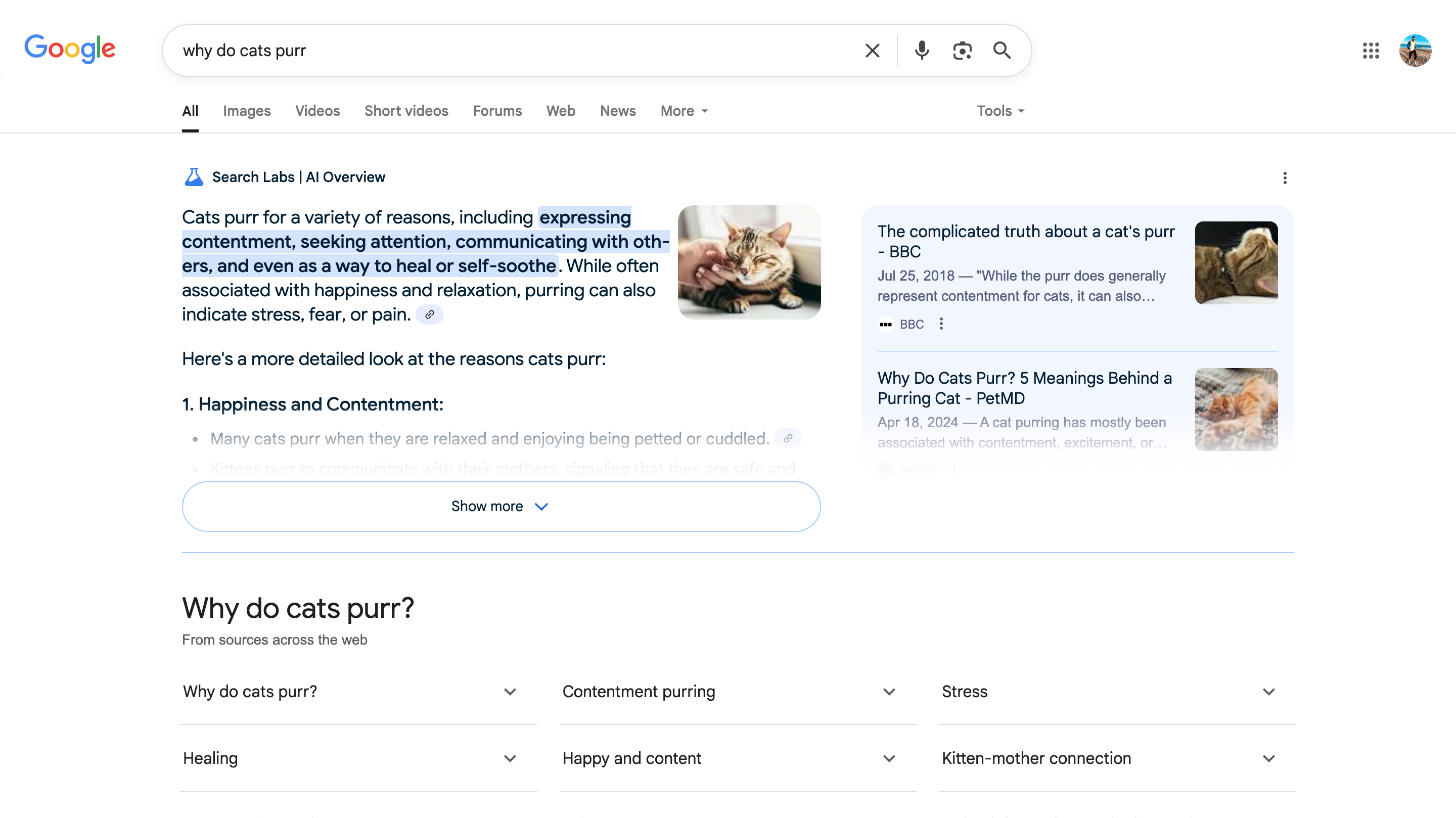Expand the 'Kitten-mother connection' section

[x=1117, y=759]
